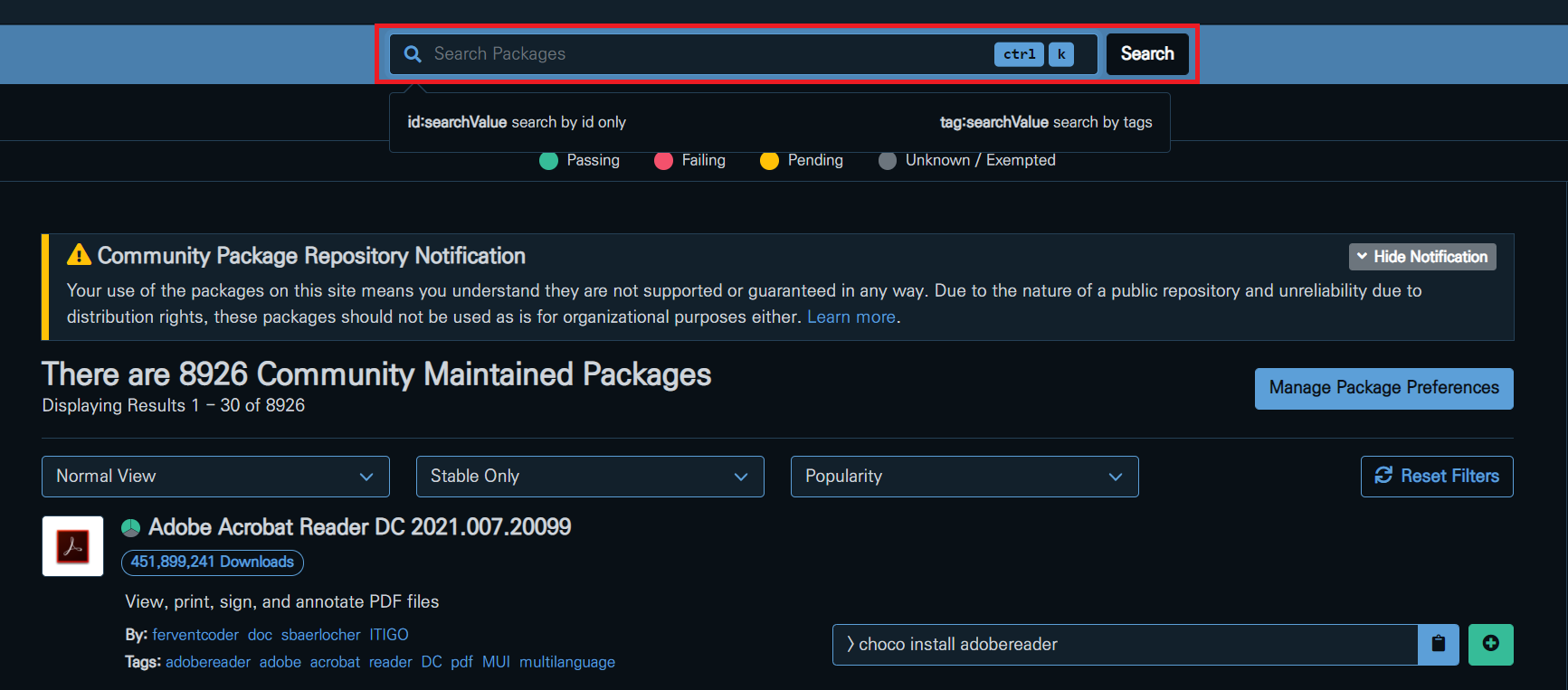1568x690 pixels.
Task: Click the multilanguage tag
Action: pos(567,662)
